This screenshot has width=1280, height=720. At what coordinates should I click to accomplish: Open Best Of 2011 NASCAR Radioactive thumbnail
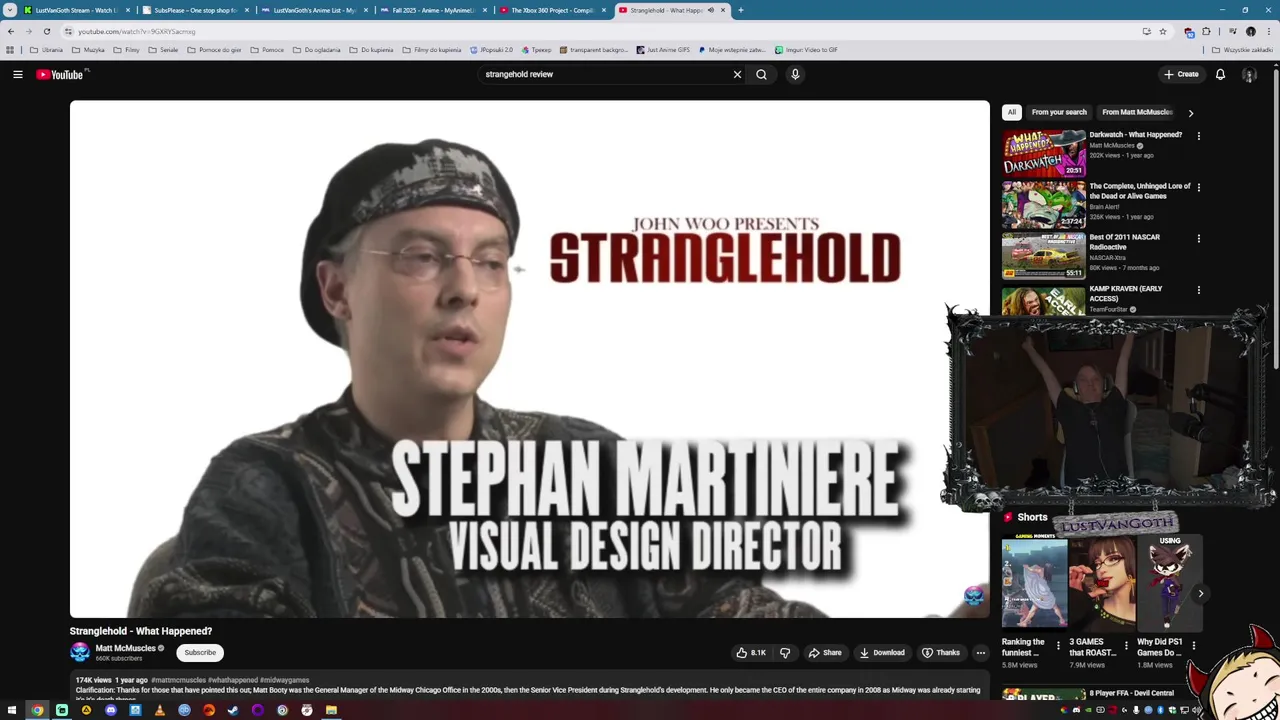click(x=1044, y=256)
